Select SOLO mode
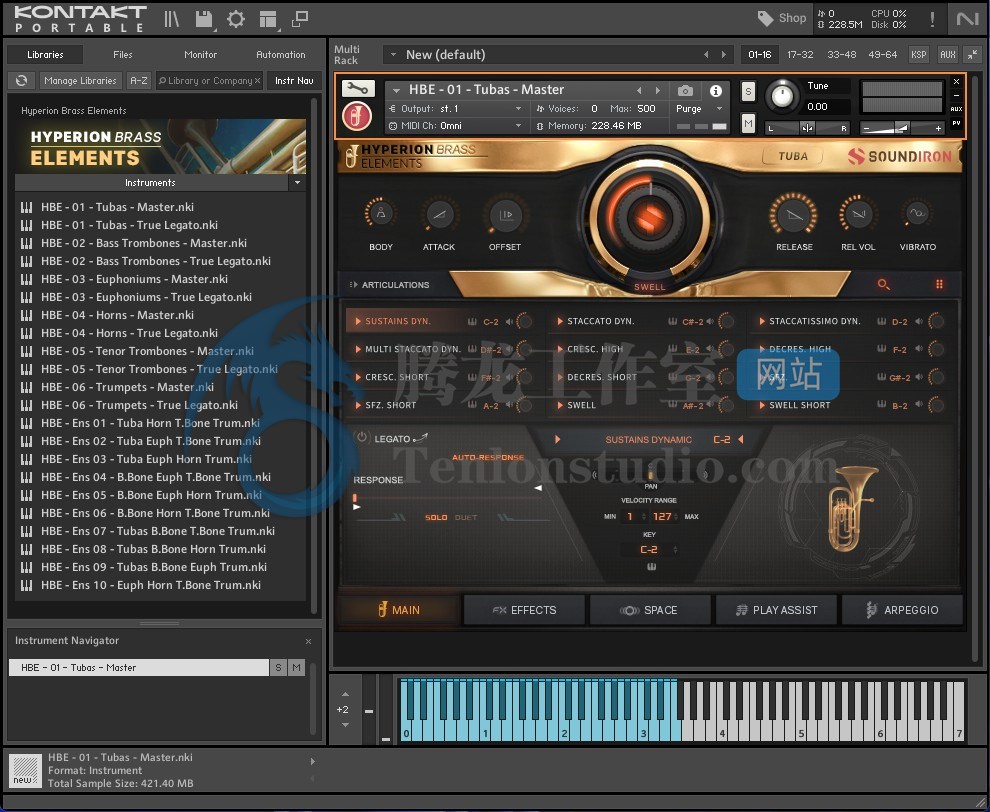Viewport: 990px width, 812px height. pyautogui.click(x=436, y=518)
